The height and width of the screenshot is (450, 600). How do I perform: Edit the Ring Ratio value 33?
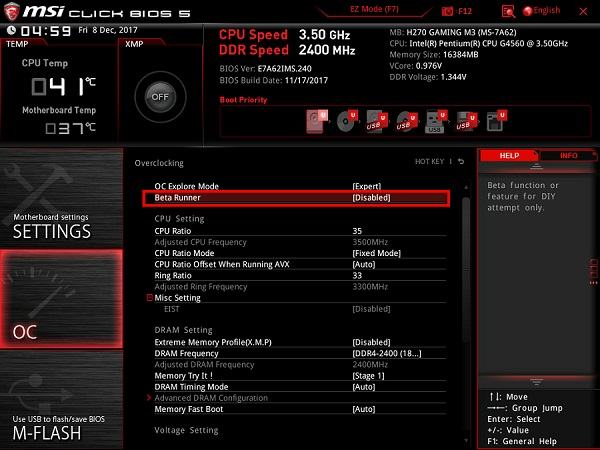357,276
